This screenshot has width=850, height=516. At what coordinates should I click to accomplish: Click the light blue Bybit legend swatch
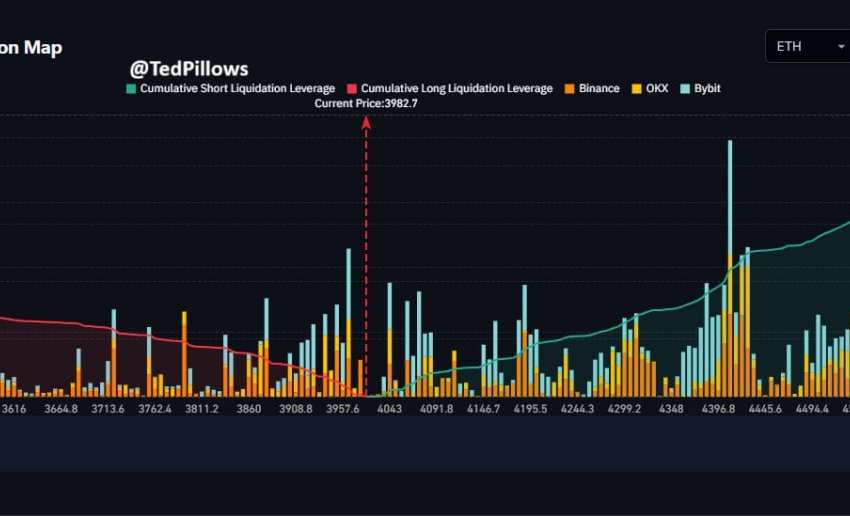(684, 89)
